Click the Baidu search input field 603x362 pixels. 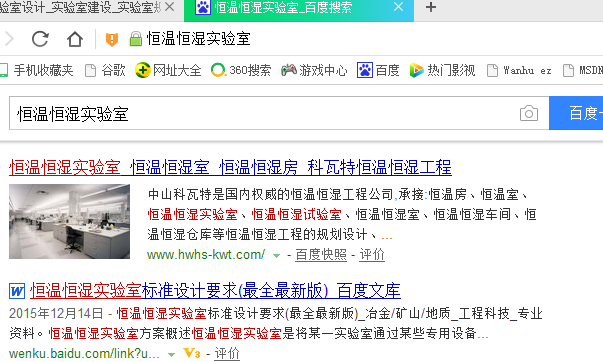point(264,113)
